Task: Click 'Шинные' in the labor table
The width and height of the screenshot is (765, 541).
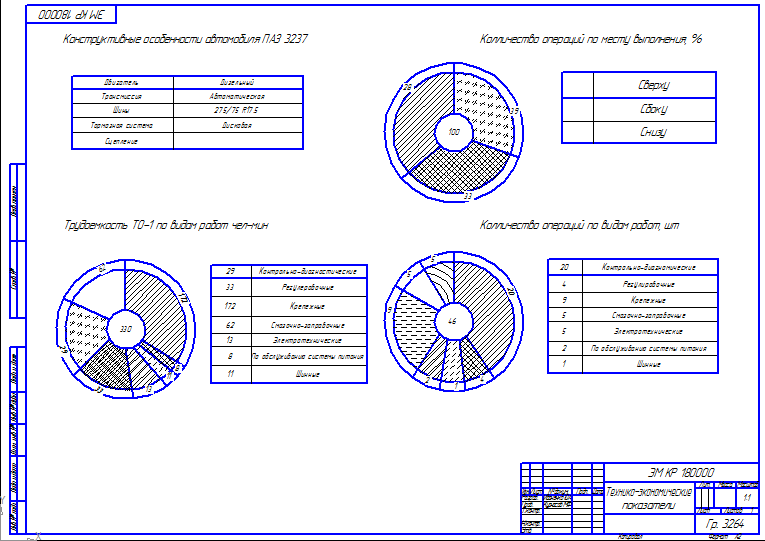Action: pyautogui.click(x=308, y=374)
